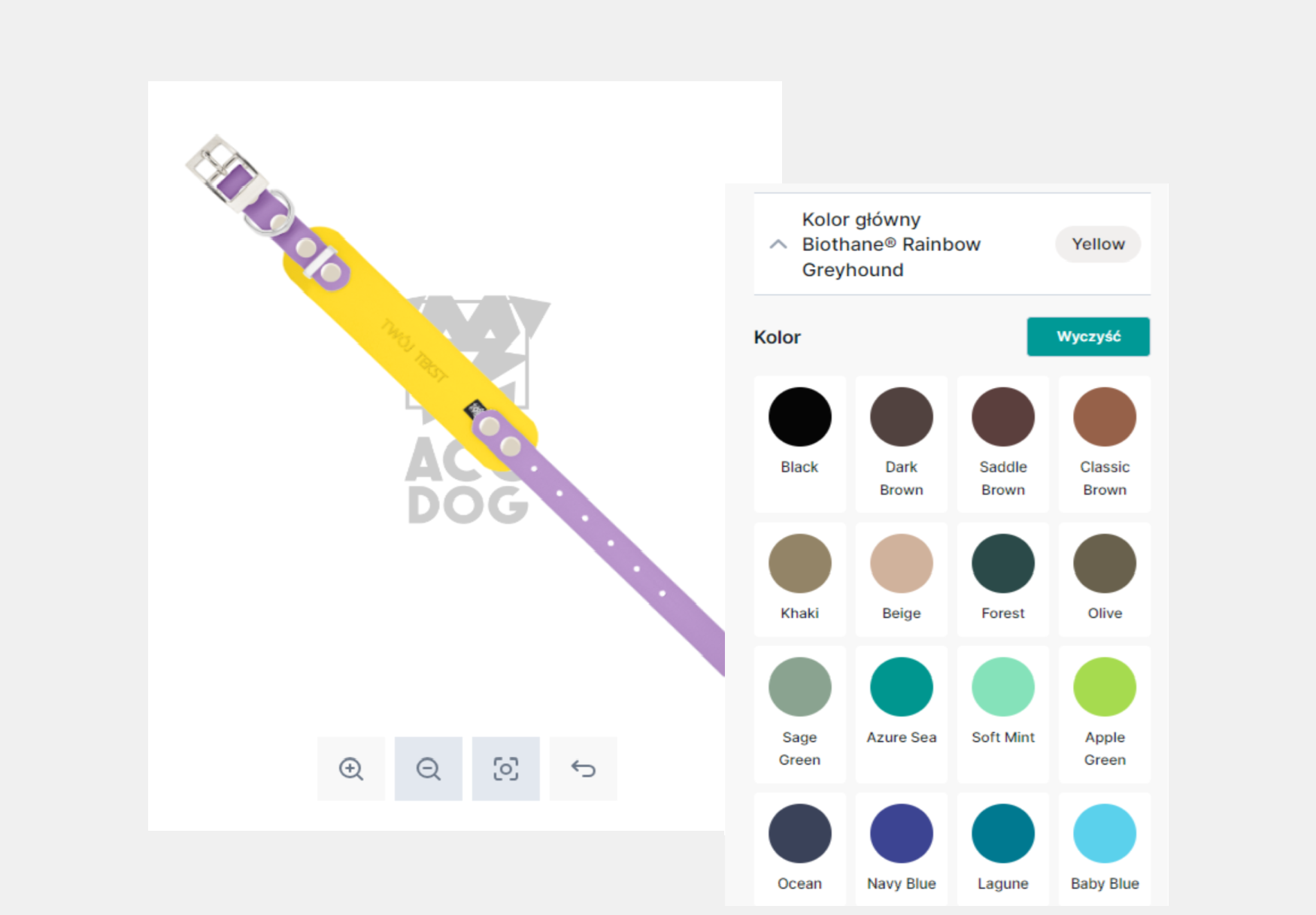Choose the Khaki color swatch
The width and height of the screenshot is (1316, 915).
[799, 564]
